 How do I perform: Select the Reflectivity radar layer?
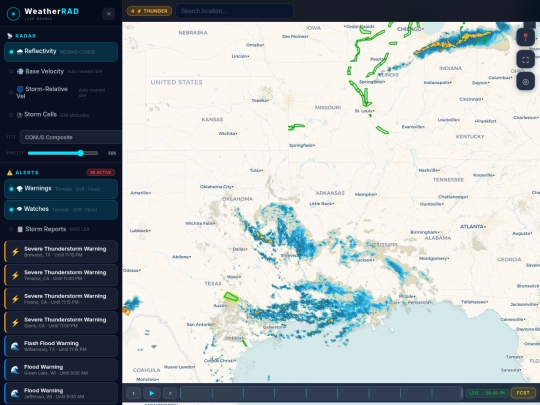point(61,52)
